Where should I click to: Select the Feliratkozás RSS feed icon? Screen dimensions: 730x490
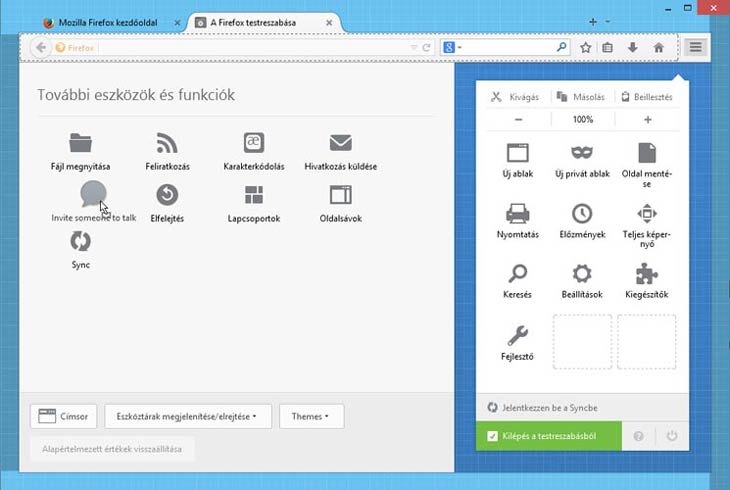pos(167,143)
